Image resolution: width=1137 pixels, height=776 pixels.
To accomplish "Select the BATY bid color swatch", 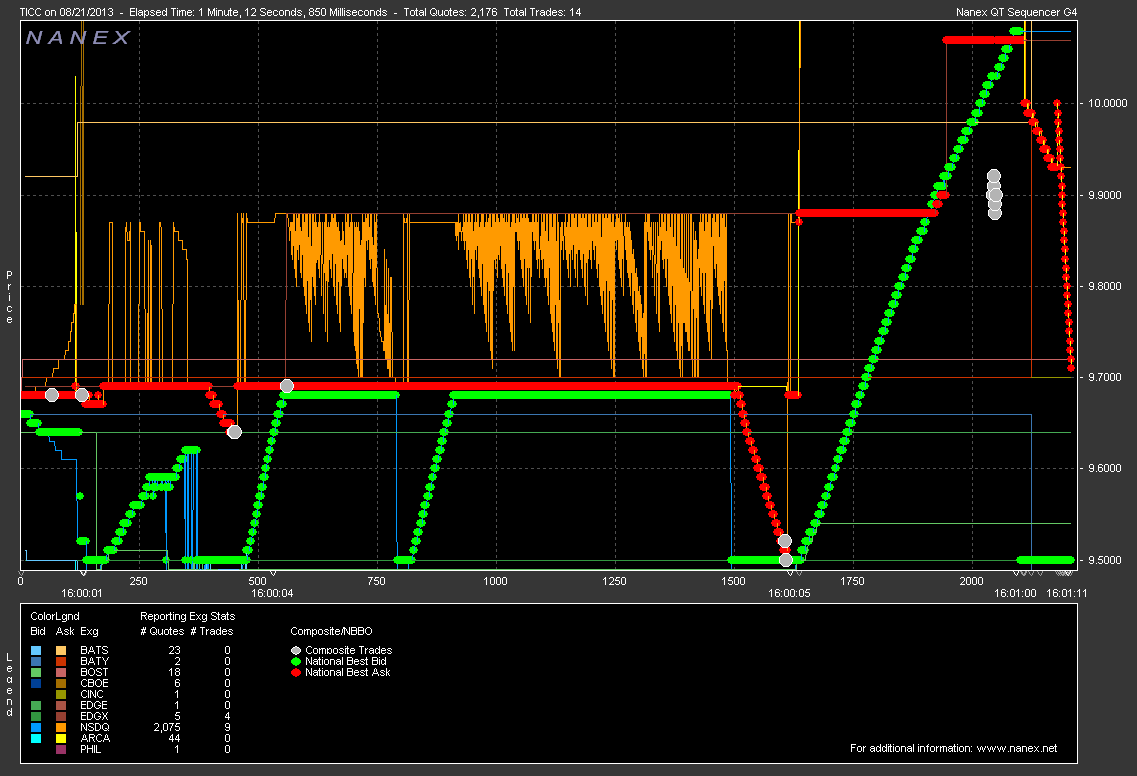I will pyautogui.click(x=36, y=661).
